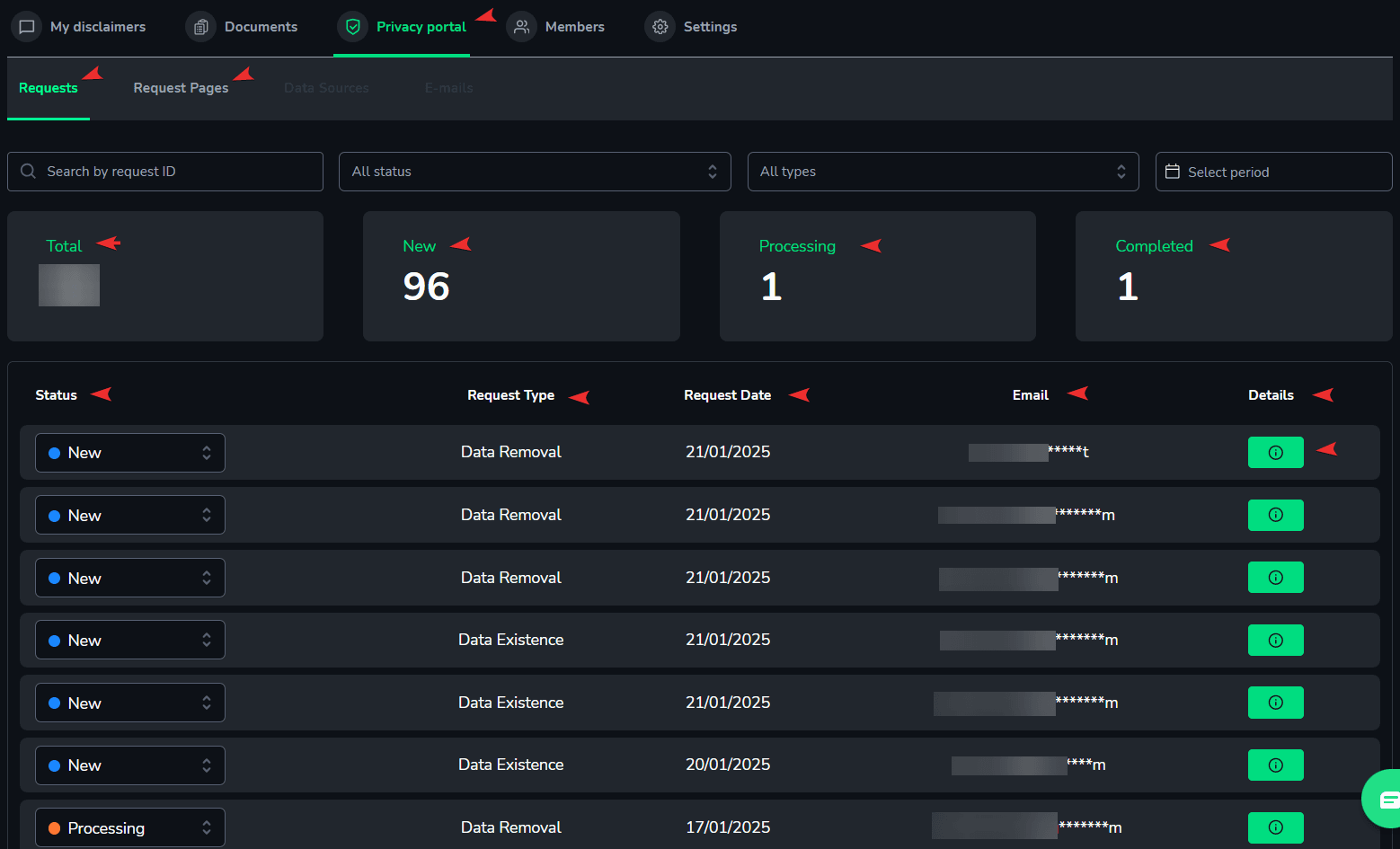Open details for second 21/01/2025 Data Existence request
The height and width of the screenshot is (849, 1400).
click(x=1275, y=703)
